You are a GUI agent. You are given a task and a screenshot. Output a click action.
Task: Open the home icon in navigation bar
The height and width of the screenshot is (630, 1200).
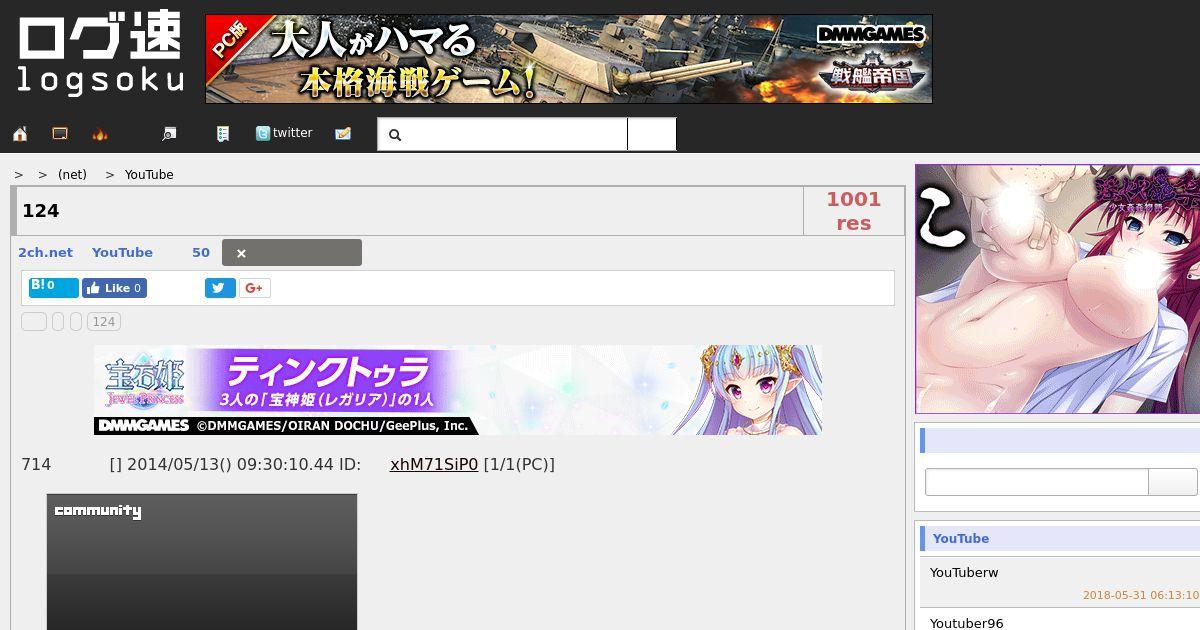(x=20, y=133)
